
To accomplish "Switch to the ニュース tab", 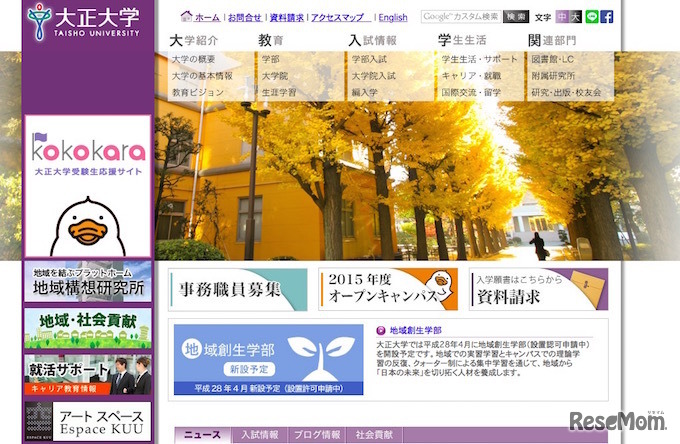I will (x=203, y=435).
